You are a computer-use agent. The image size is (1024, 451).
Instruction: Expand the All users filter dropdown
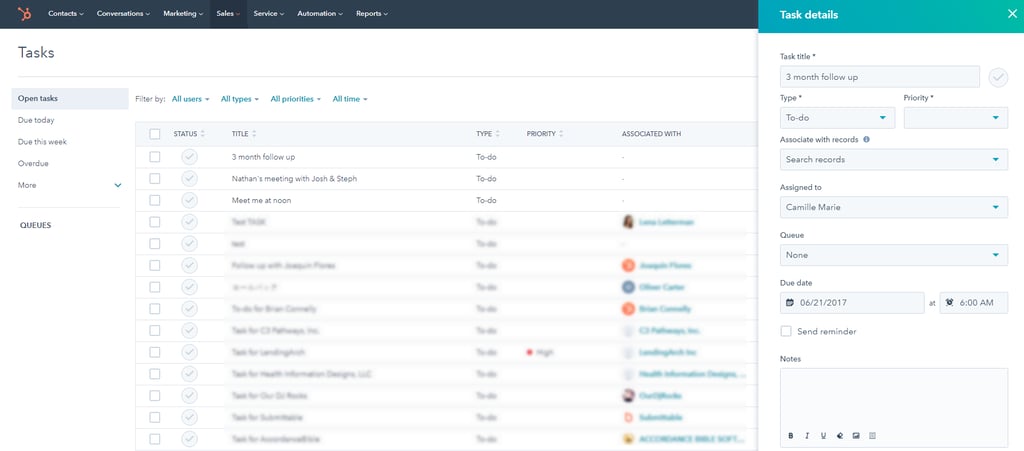click(x=190, y=99)
